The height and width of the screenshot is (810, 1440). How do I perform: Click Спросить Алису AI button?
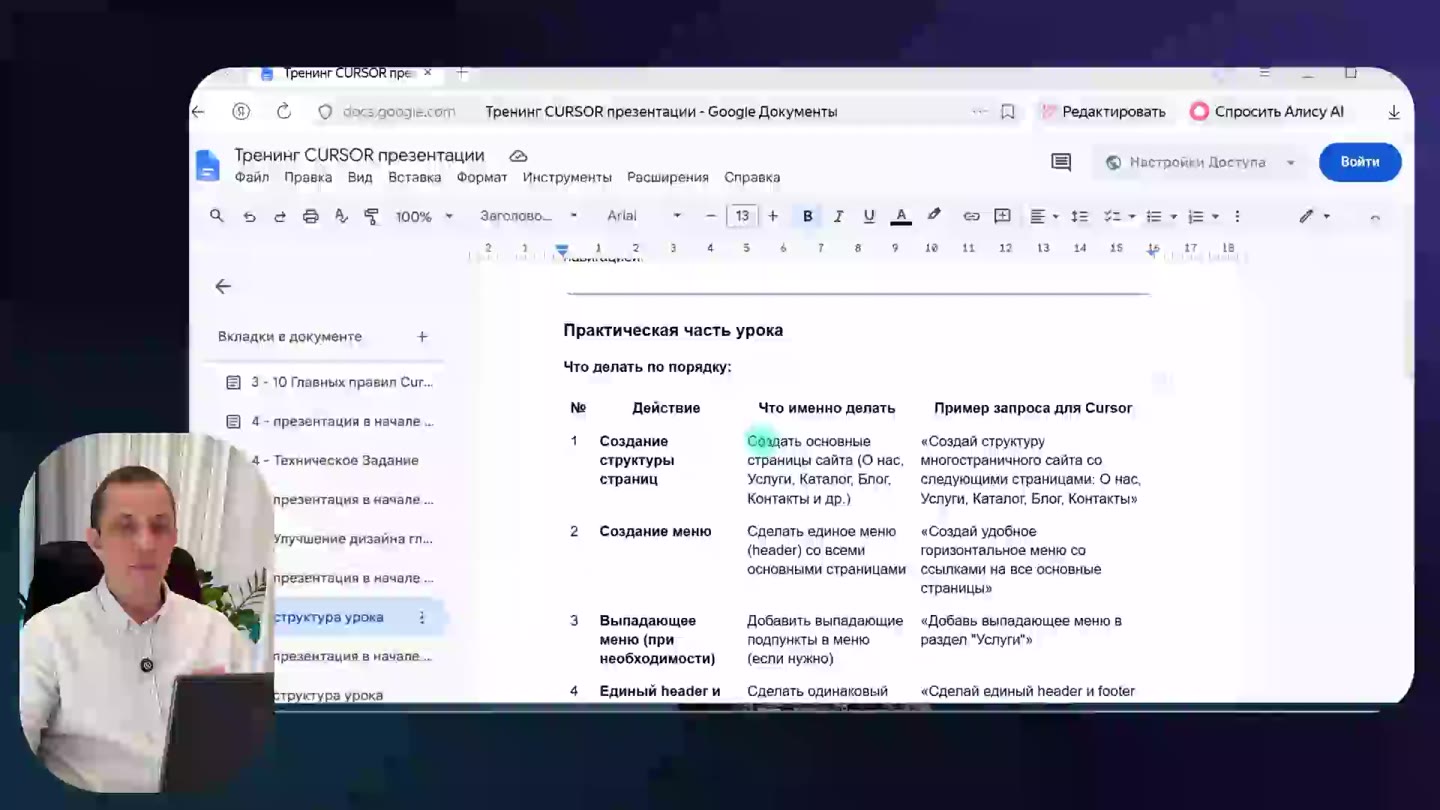click(1266, 112)
